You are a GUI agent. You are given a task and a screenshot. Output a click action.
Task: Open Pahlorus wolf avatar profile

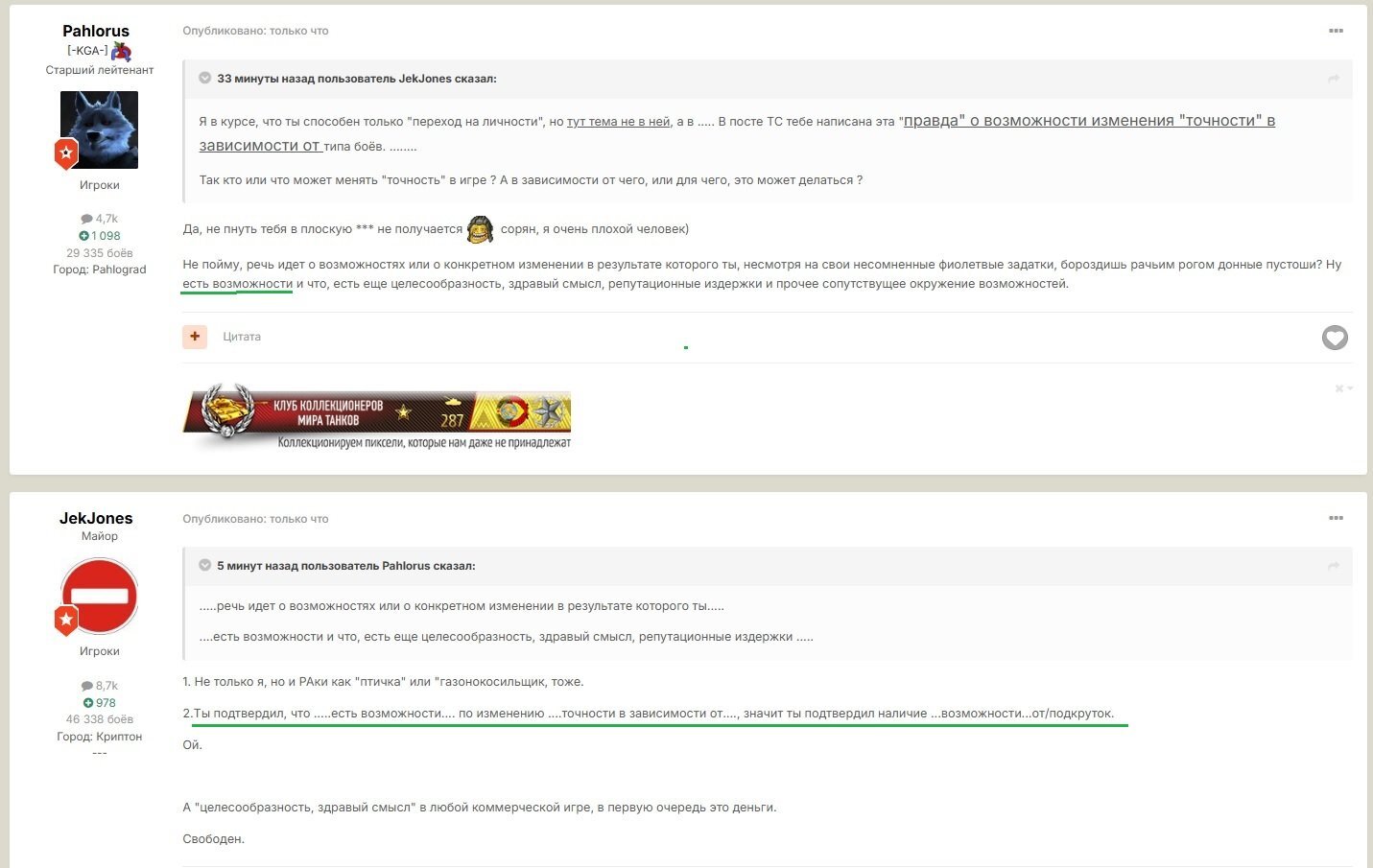[x=99, y=130]
